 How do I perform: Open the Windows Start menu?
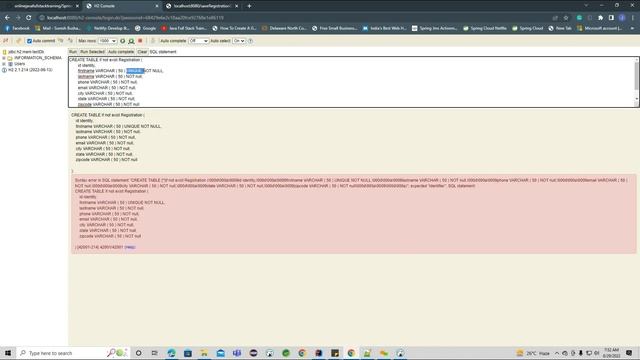8,353
